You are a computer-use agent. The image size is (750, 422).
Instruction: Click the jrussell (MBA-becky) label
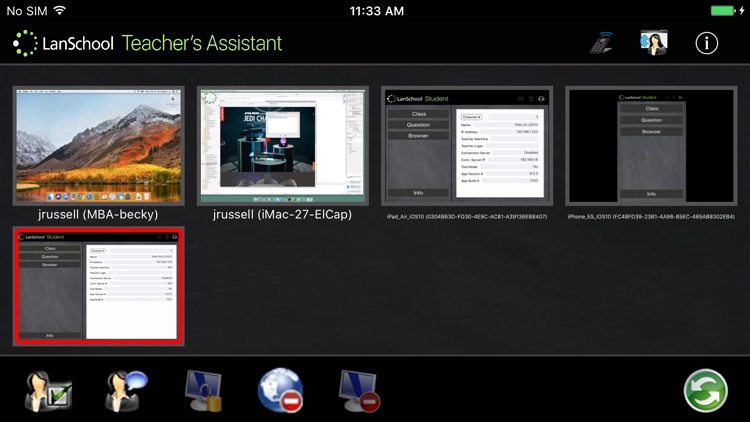click(x=98, y=214)
